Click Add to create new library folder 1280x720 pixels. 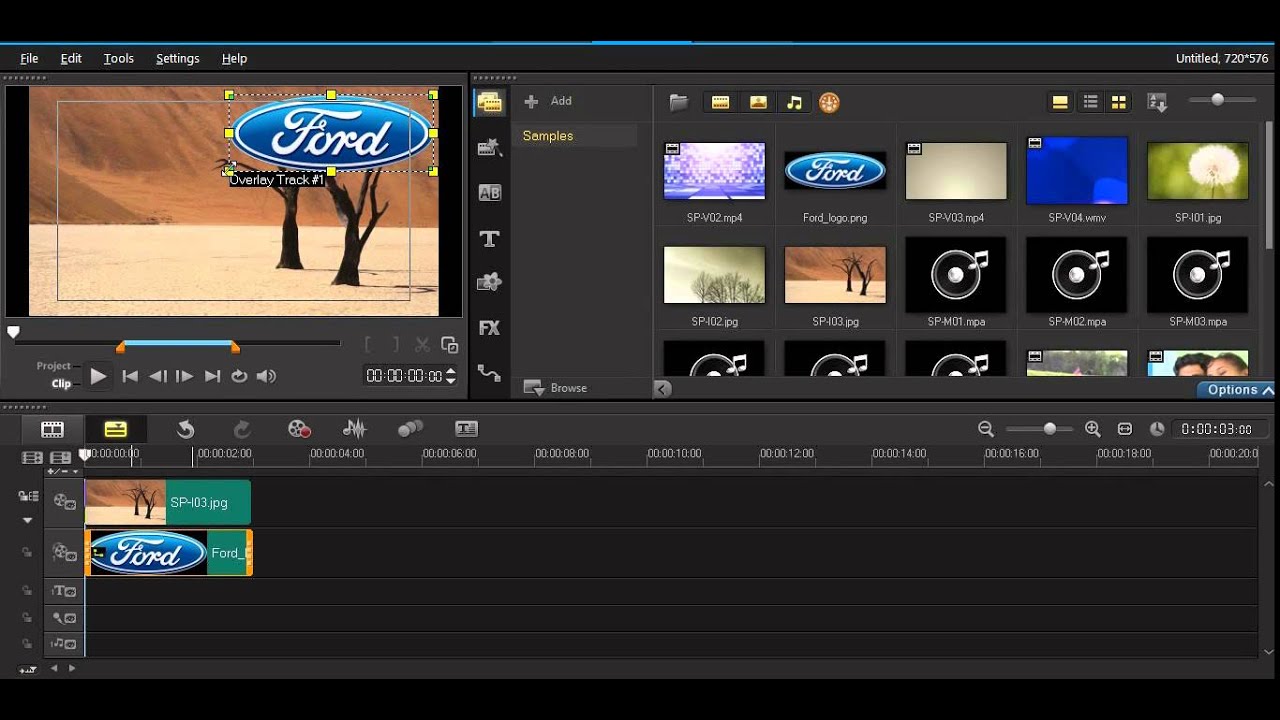[x=548, y=101]
